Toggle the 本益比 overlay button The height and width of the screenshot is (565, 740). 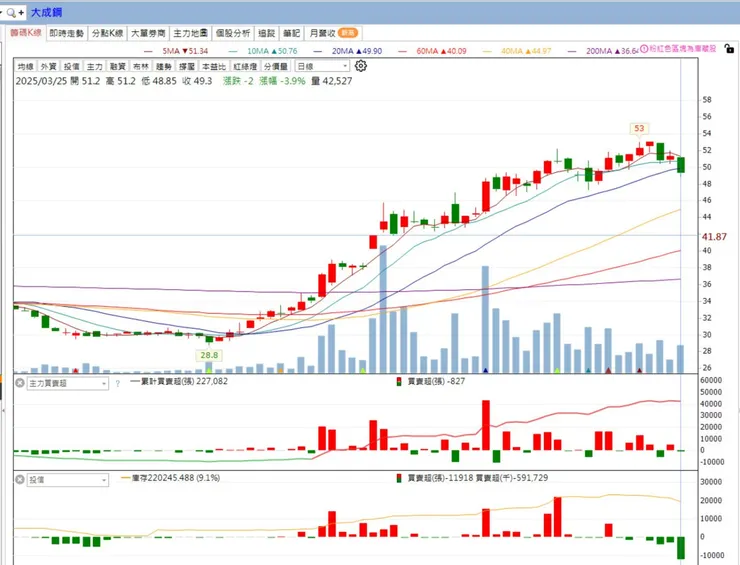[214, 67]
